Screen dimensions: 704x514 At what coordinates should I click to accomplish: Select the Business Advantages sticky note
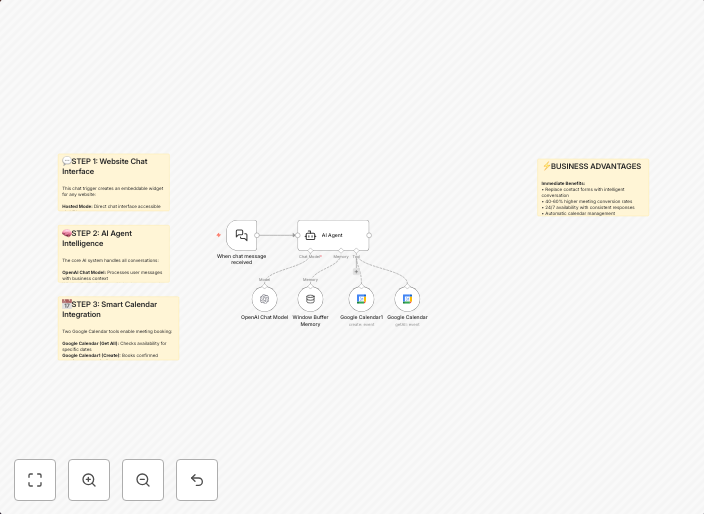(x=594, y=187)
